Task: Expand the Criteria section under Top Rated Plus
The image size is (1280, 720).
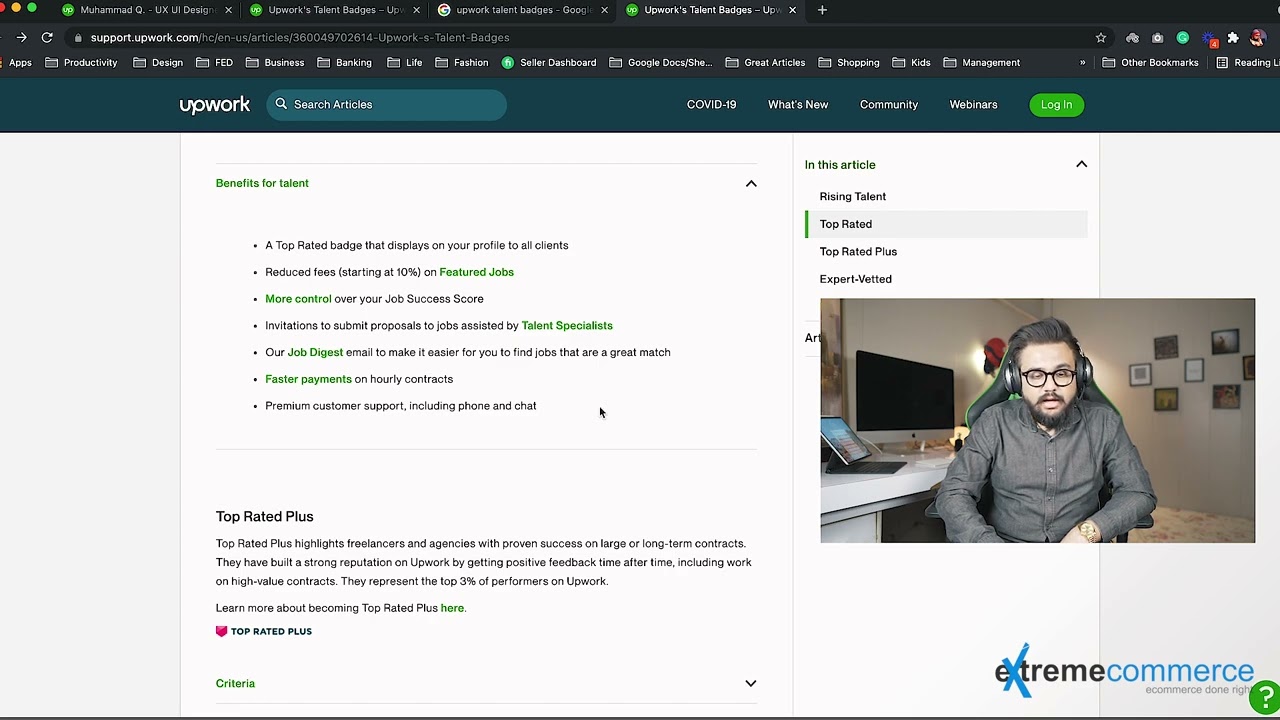Action: pos(751,684)
